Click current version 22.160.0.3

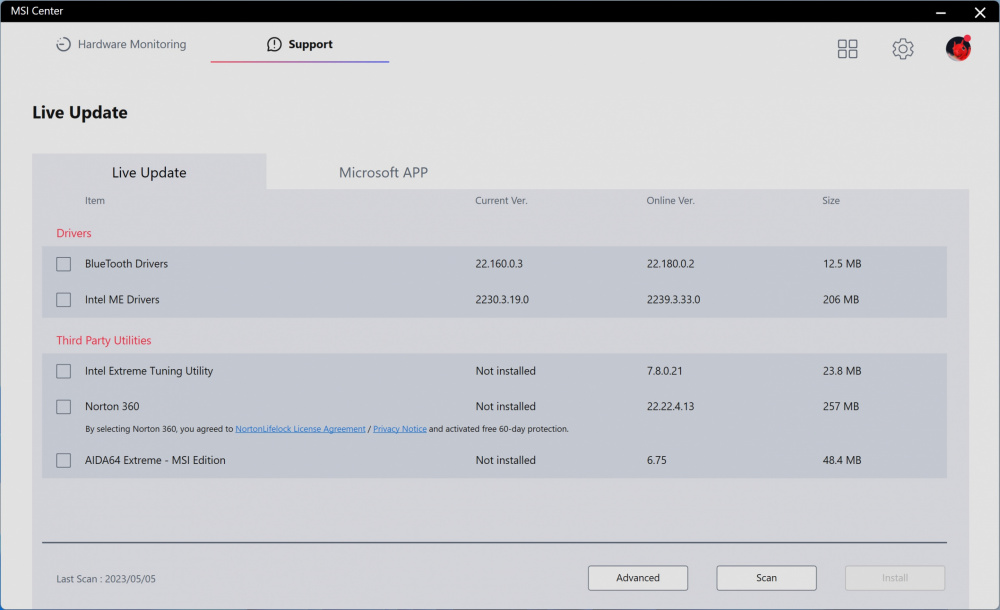pyautogui.click(x=499, y=264)
